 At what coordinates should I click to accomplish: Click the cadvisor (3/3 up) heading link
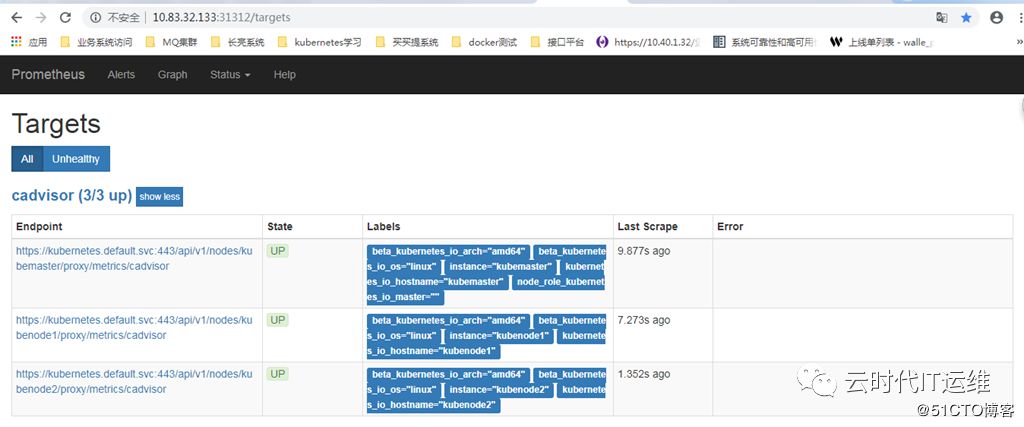coord(72,196)
